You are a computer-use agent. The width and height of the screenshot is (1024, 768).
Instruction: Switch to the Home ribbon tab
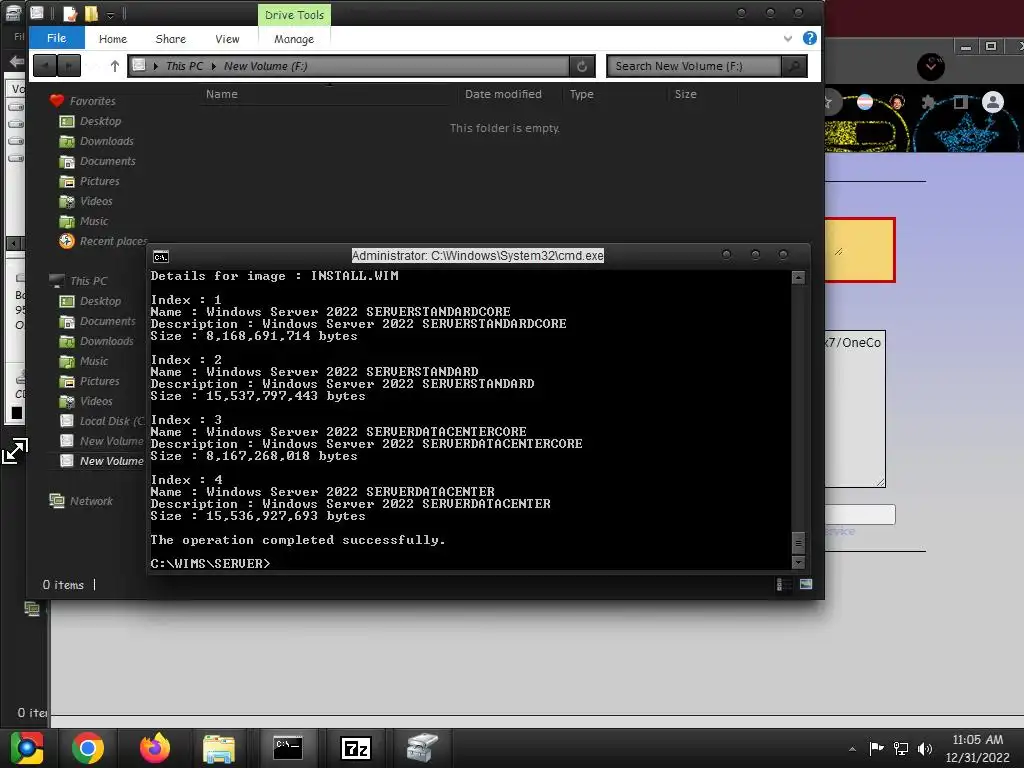[112, 39]
